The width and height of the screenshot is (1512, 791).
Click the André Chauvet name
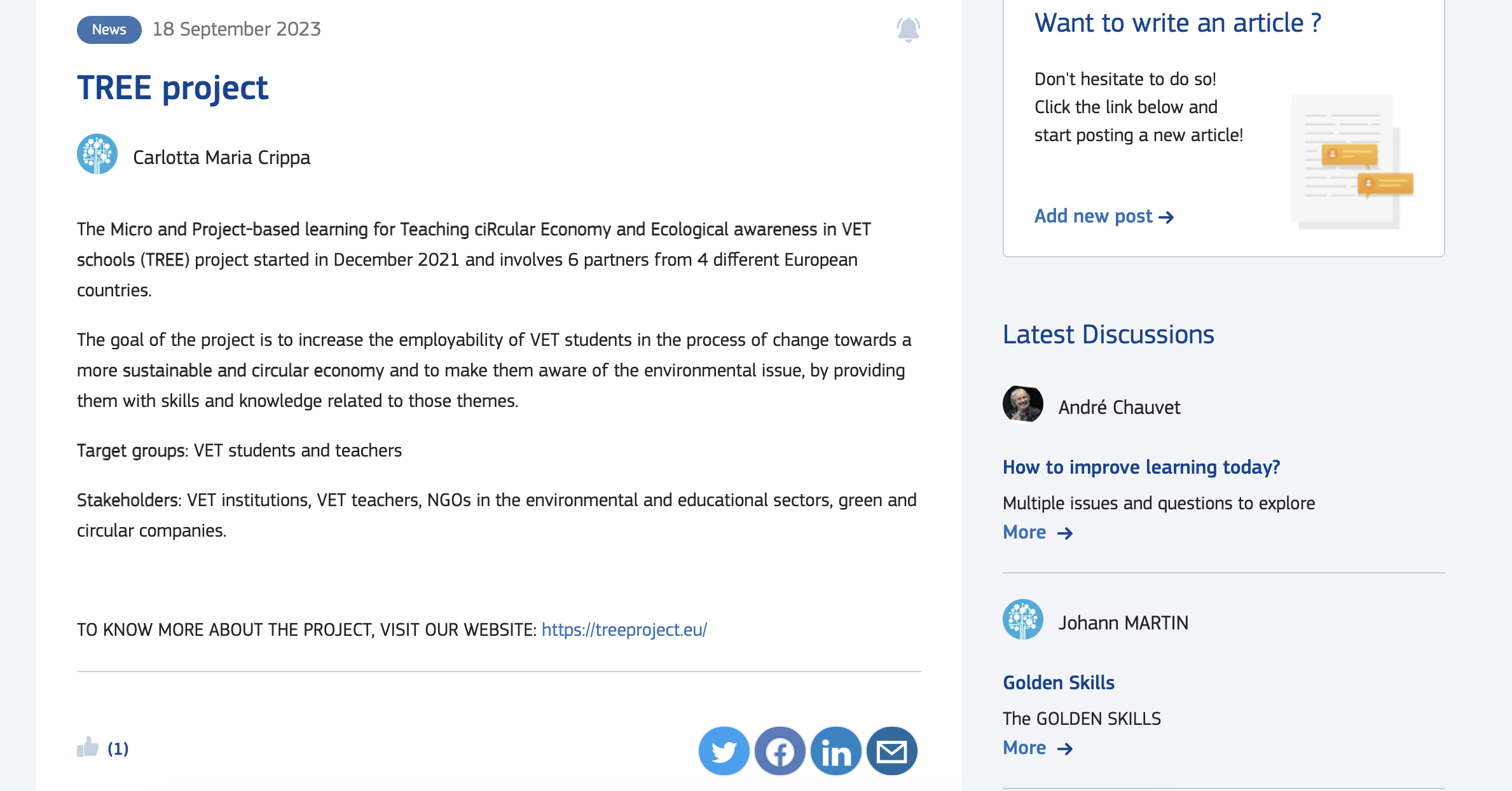1119,407
